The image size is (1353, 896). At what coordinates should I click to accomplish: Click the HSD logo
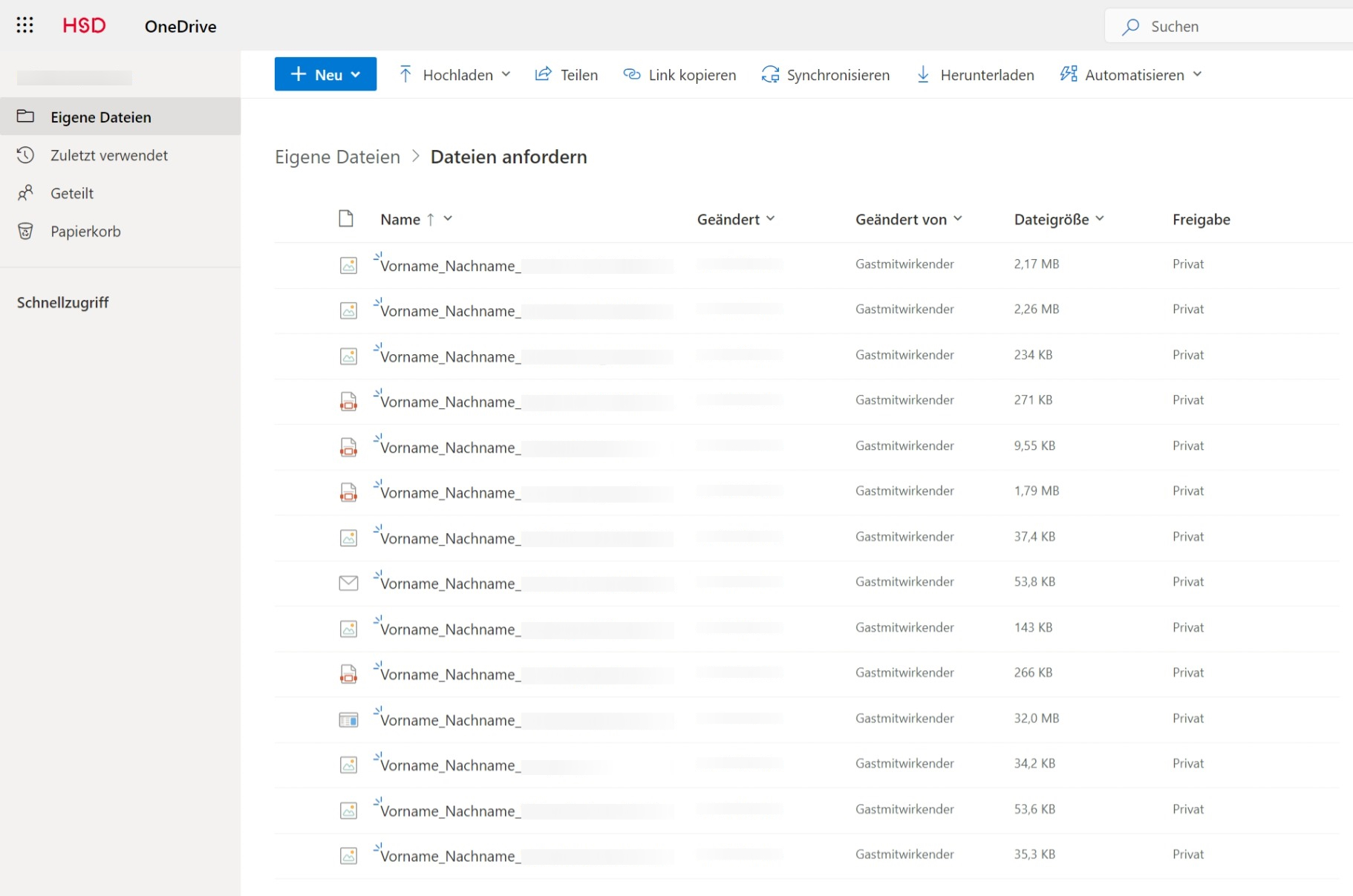click(x=84, y=26)
